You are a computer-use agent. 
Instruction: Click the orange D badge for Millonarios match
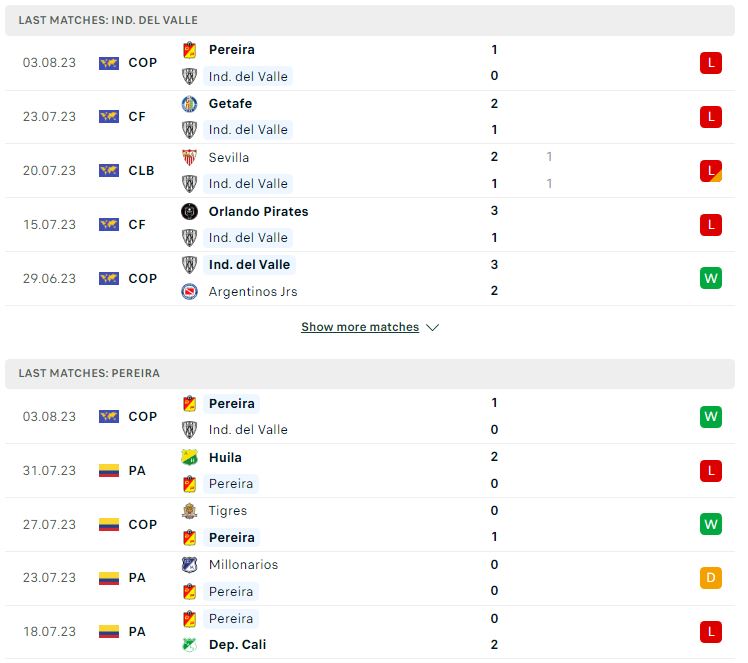(711, 578)
